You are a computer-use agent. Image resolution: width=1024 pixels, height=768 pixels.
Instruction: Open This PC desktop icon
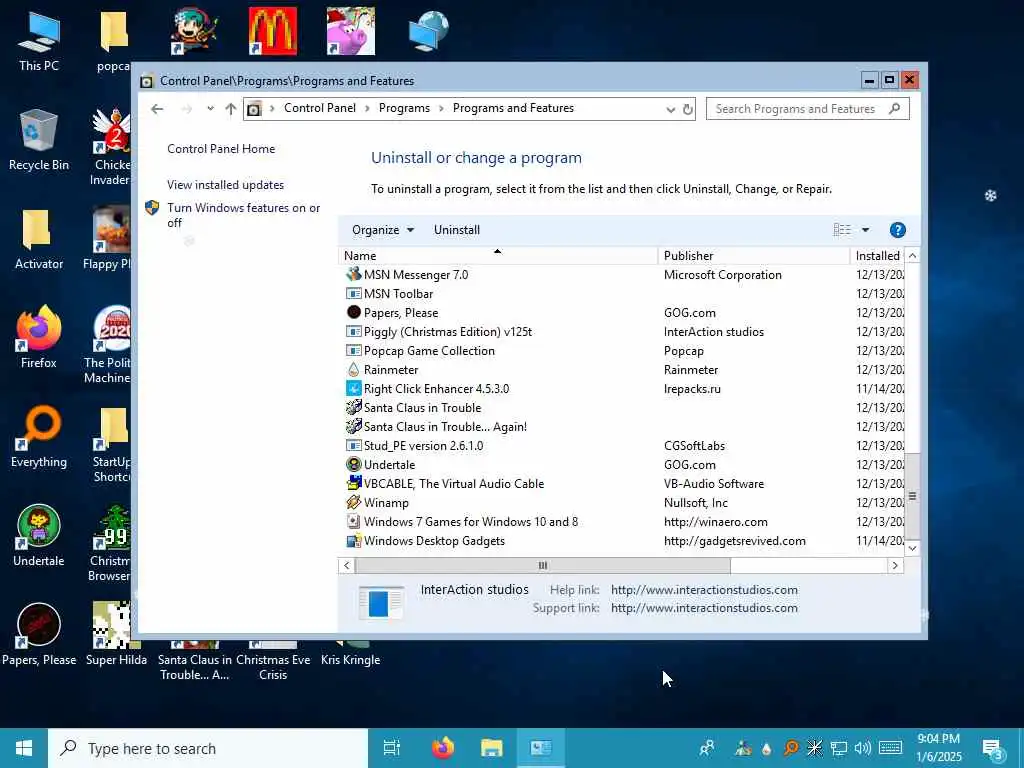tap(39, 40)
